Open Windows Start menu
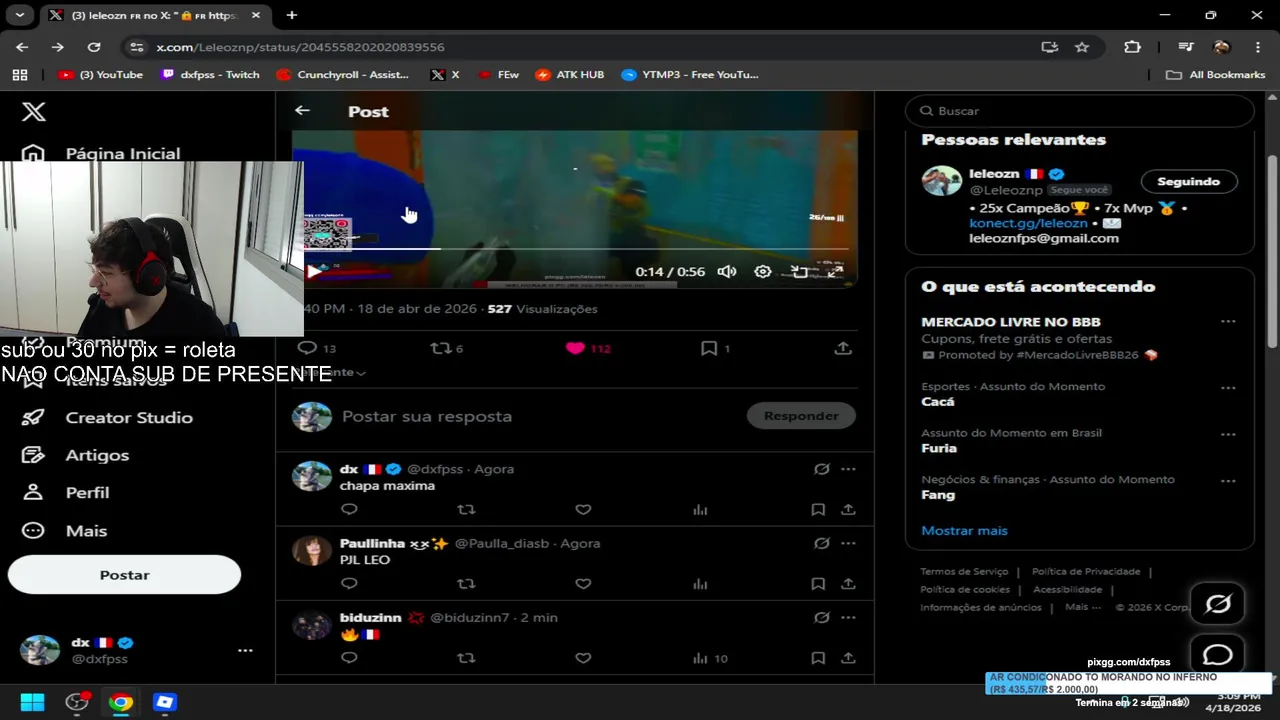This screenshot has width=1280, height=720. [x=32, y=702]
